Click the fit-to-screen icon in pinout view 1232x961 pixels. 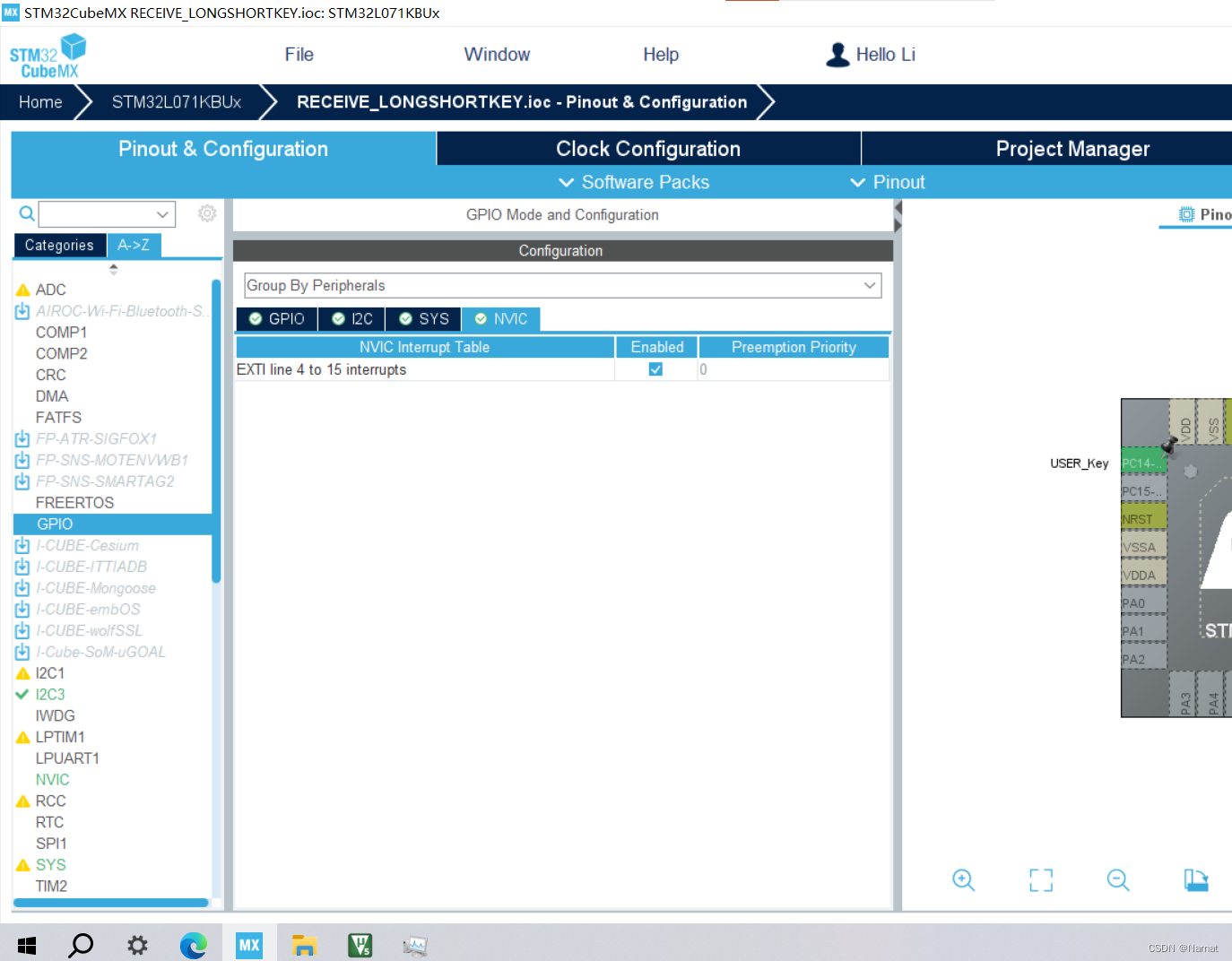1041,880
